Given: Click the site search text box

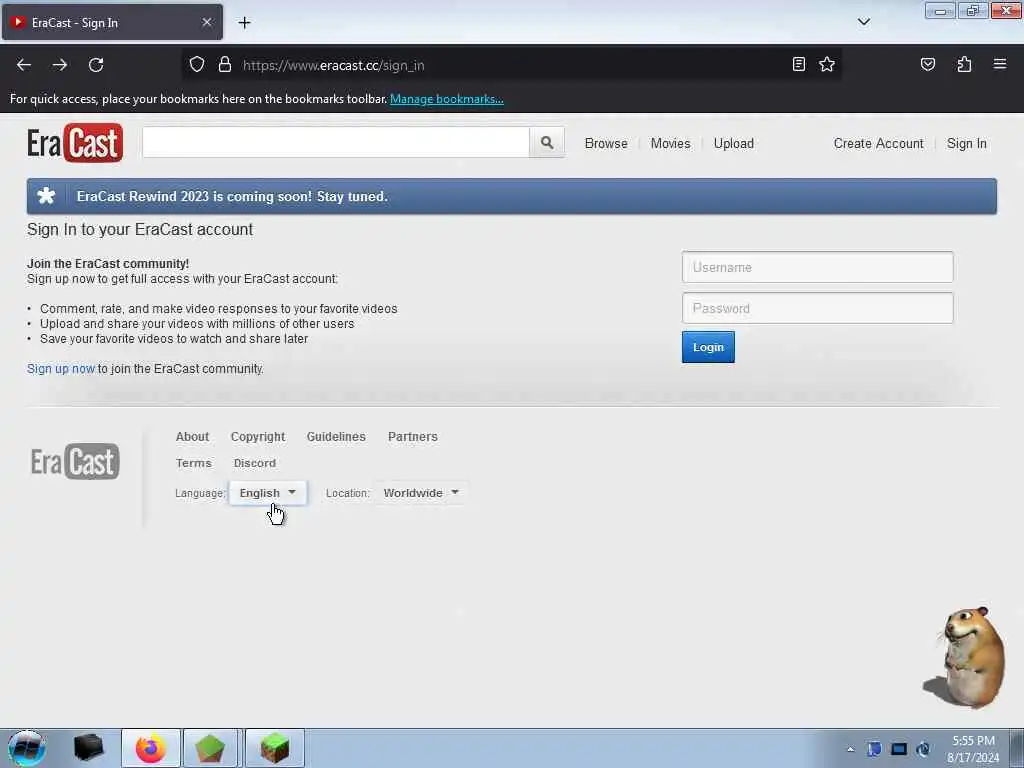Looking at the screenshot, I should (x=336, y=142).
